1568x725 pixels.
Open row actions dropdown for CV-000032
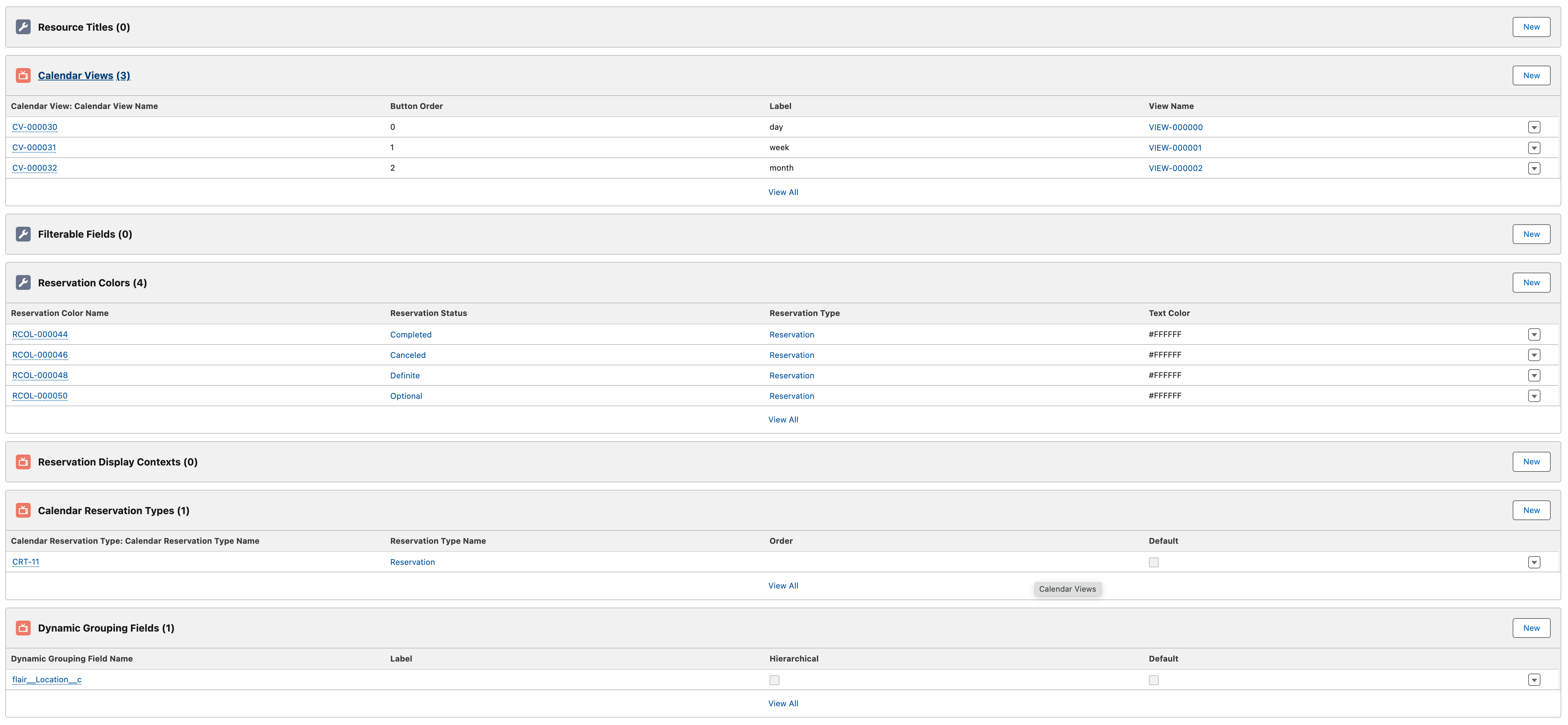pos(1534,168)
